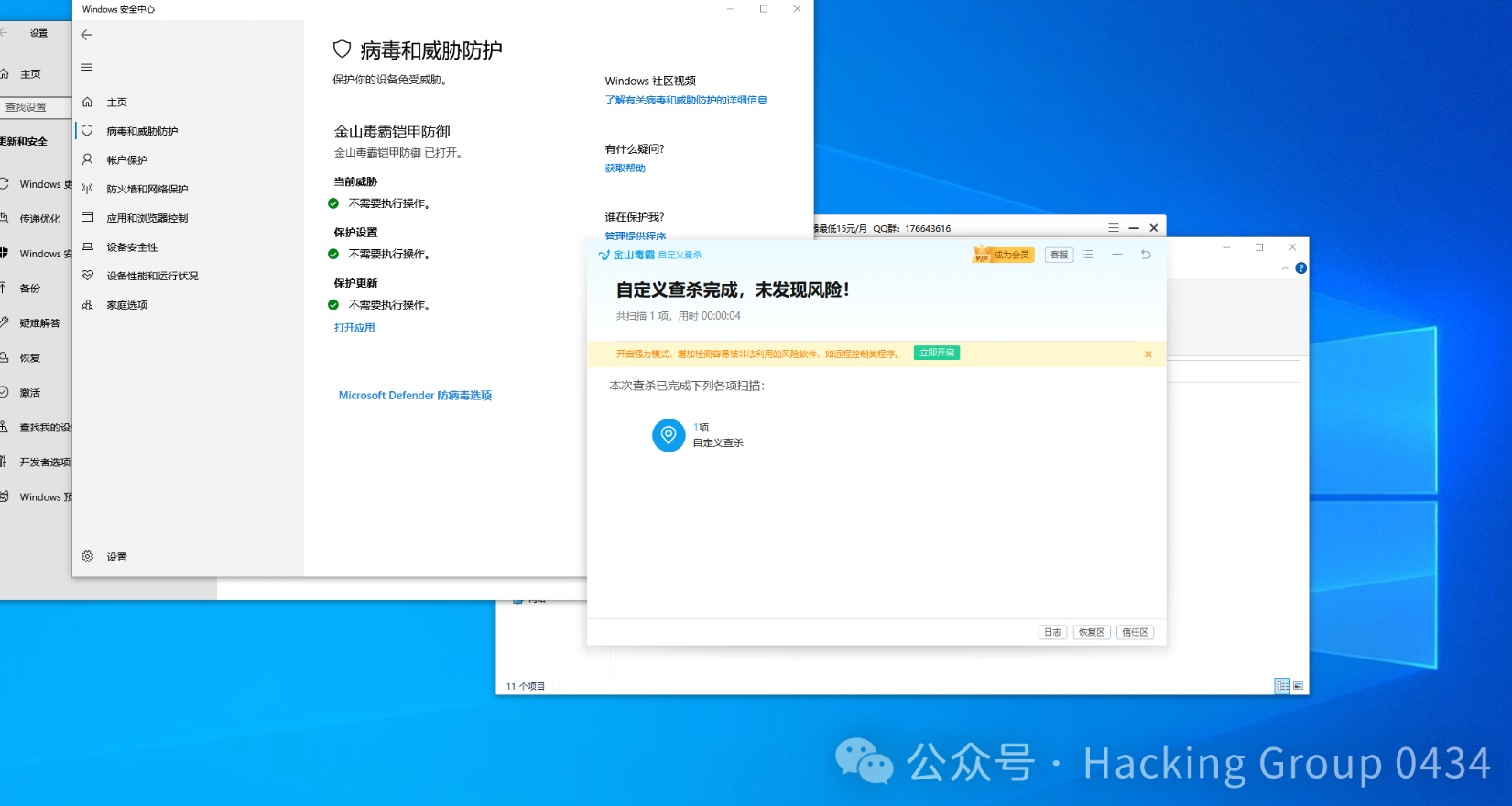
Task: Open 疑难解答 in Settings sidebar
Action: [40, 323]
